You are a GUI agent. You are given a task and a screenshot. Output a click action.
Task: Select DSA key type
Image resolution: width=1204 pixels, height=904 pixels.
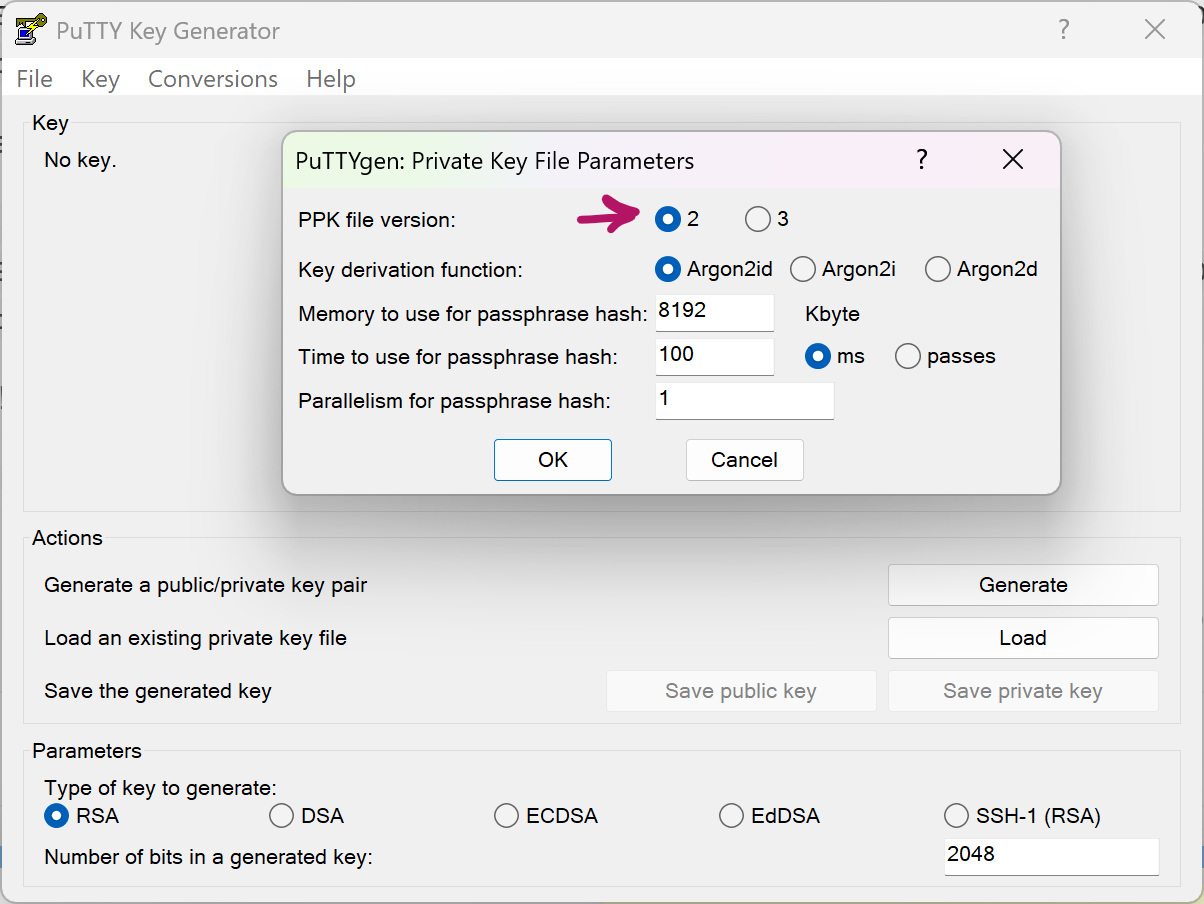pyautogui.click(x=281, y=816)
